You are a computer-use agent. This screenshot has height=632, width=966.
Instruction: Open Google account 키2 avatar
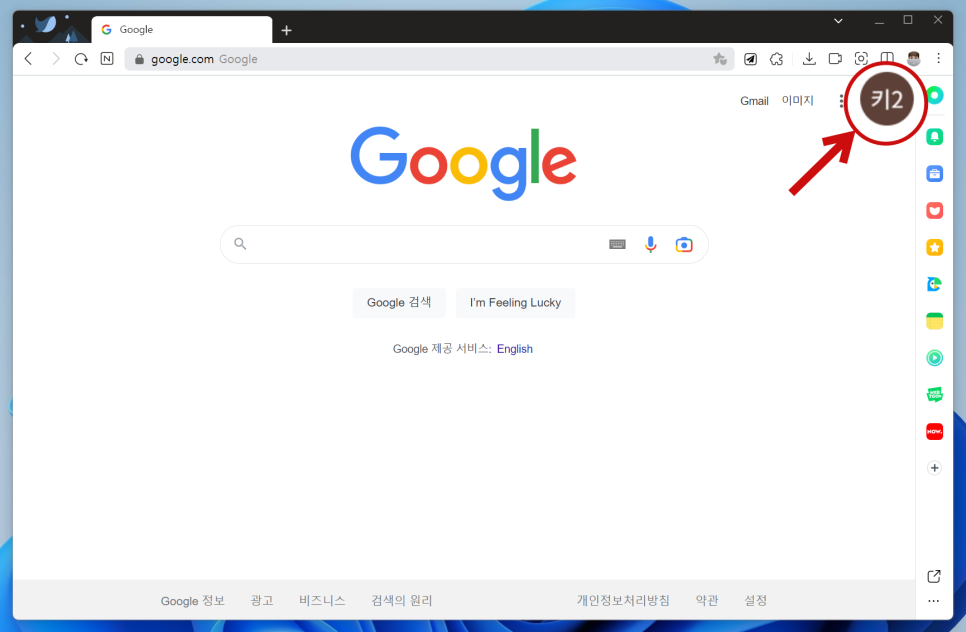pos(887,99)
